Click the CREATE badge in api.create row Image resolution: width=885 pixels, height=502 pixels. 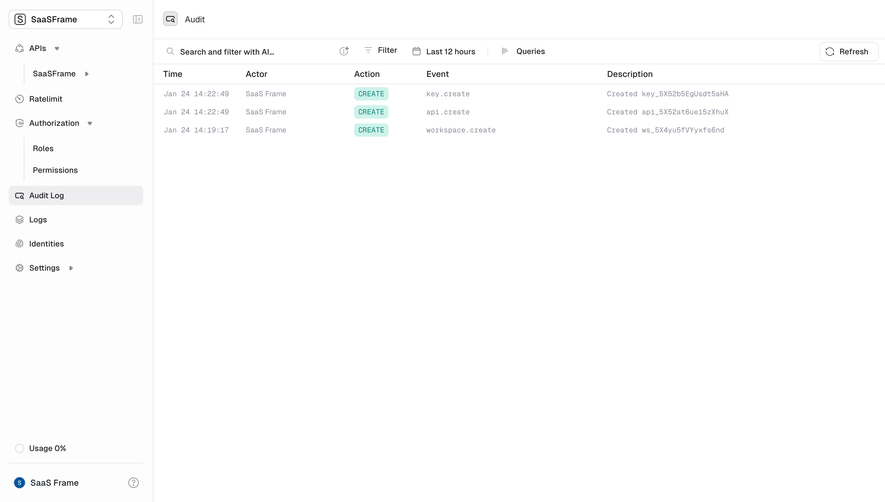pyautogui.click(x=371, y=112)
